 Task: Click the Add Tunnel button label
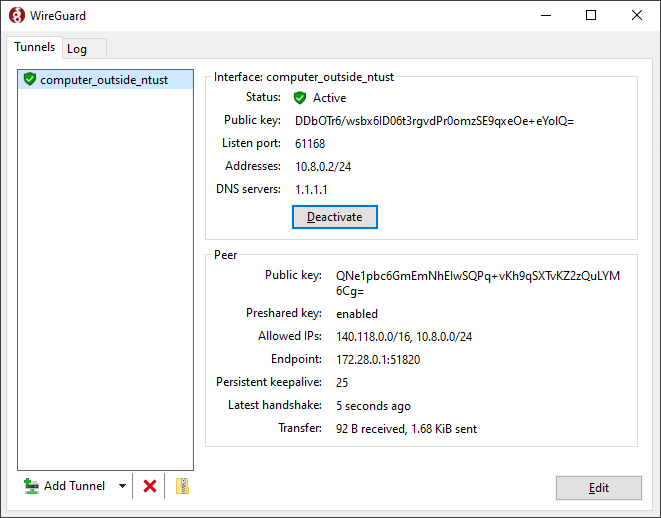[x=75, y=486]
